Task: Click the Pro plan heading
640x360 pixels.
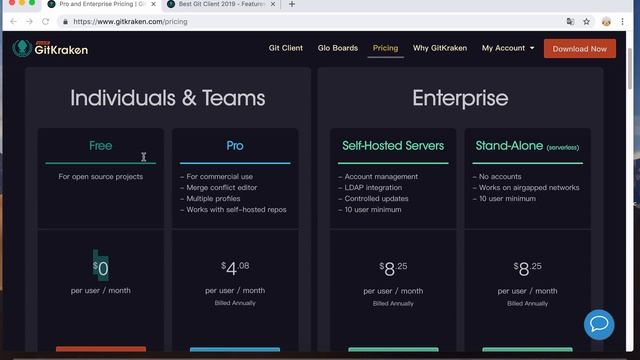Action: (x=235, y=146)
